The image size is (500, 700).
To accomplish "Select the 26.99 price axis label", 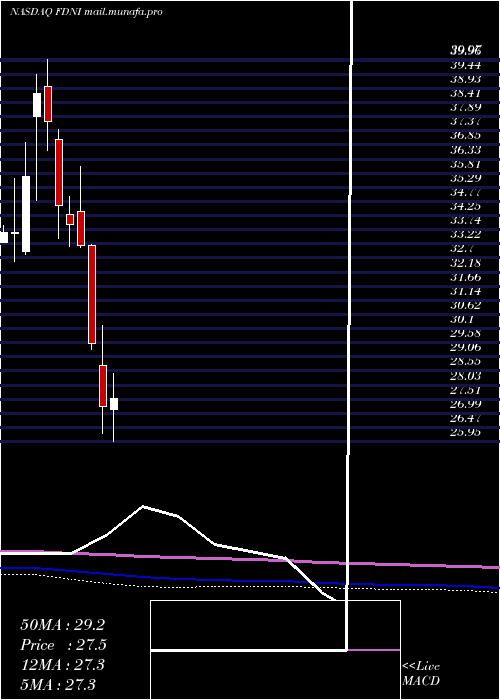I will (x=465, y=404).
